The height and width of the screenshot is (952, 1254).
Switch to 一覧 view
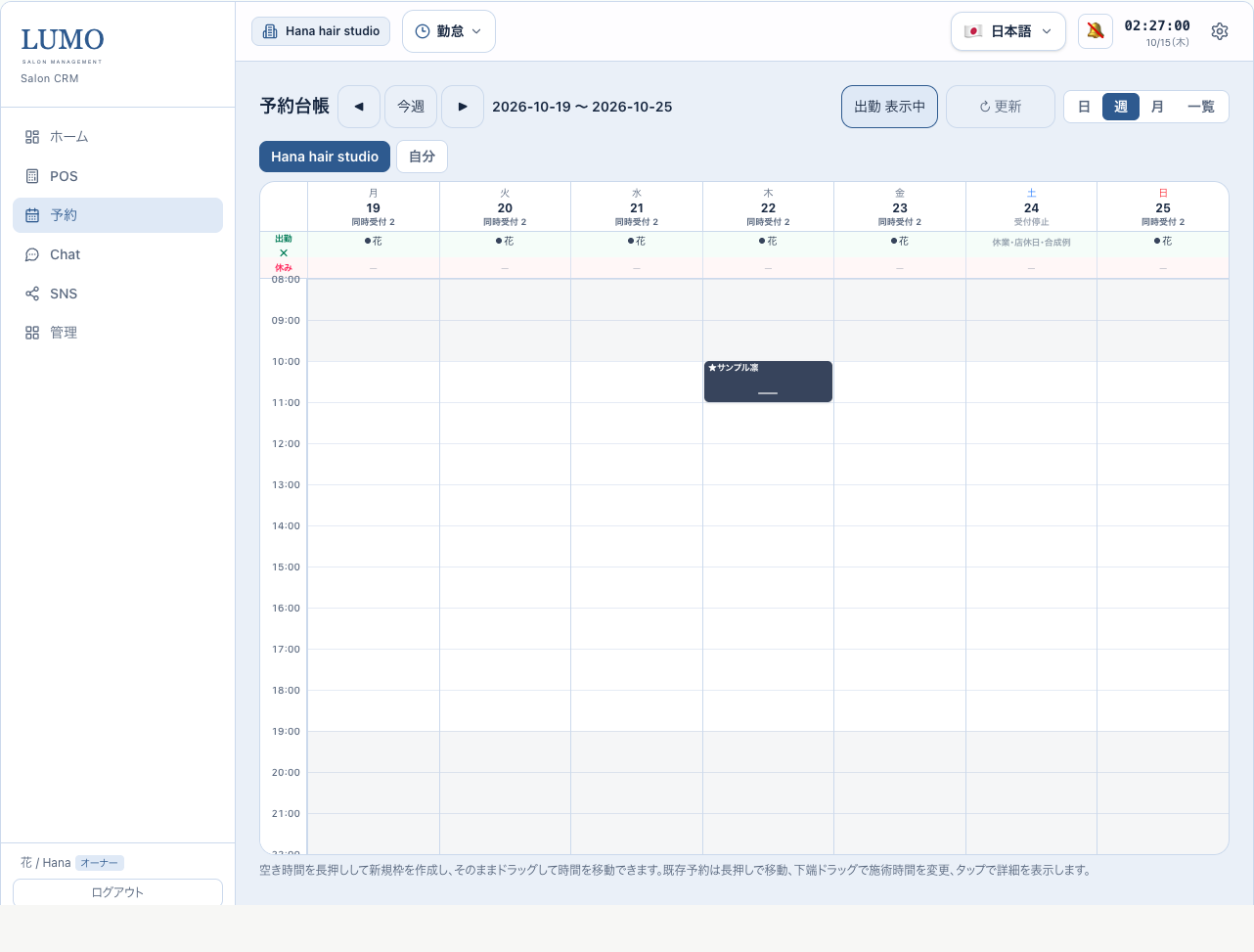click(1201, 107)
